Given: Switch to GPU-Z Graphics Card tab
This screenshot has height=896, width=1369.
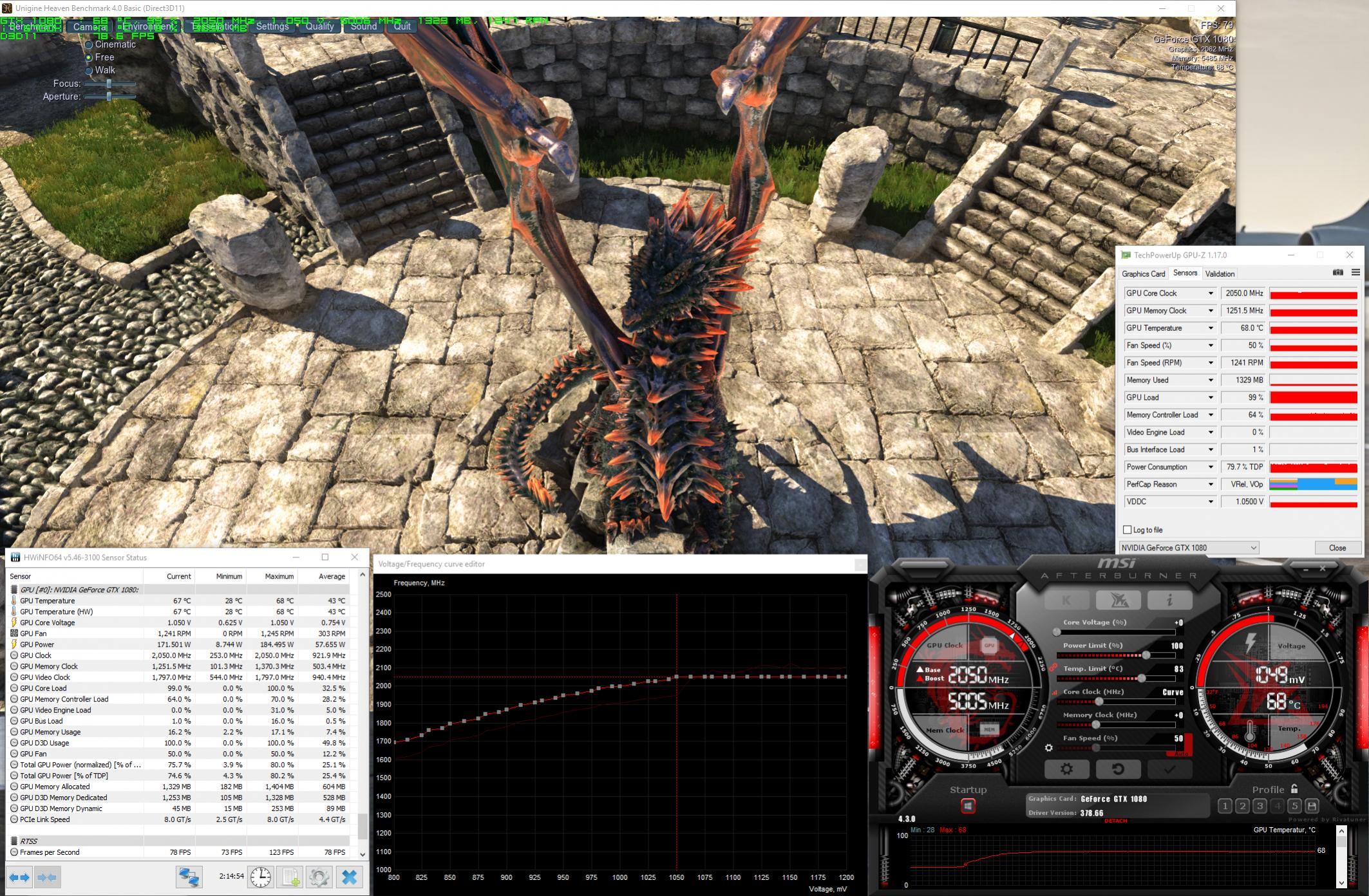Looking at the screenshot, I should coord(1143,274).
